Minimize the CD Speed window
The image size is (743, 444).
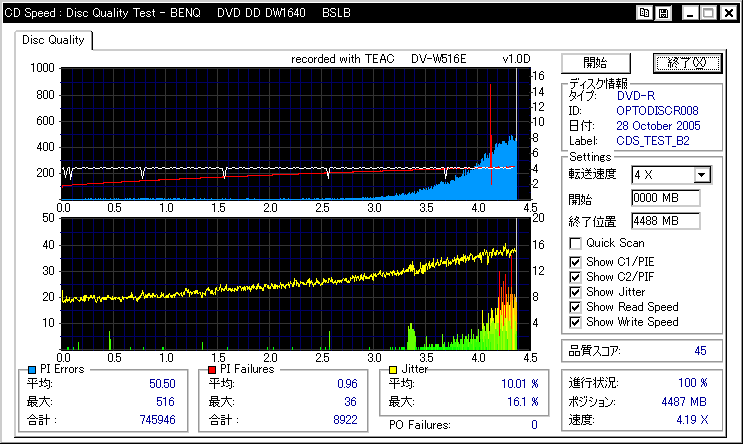[x=689, y=13]
